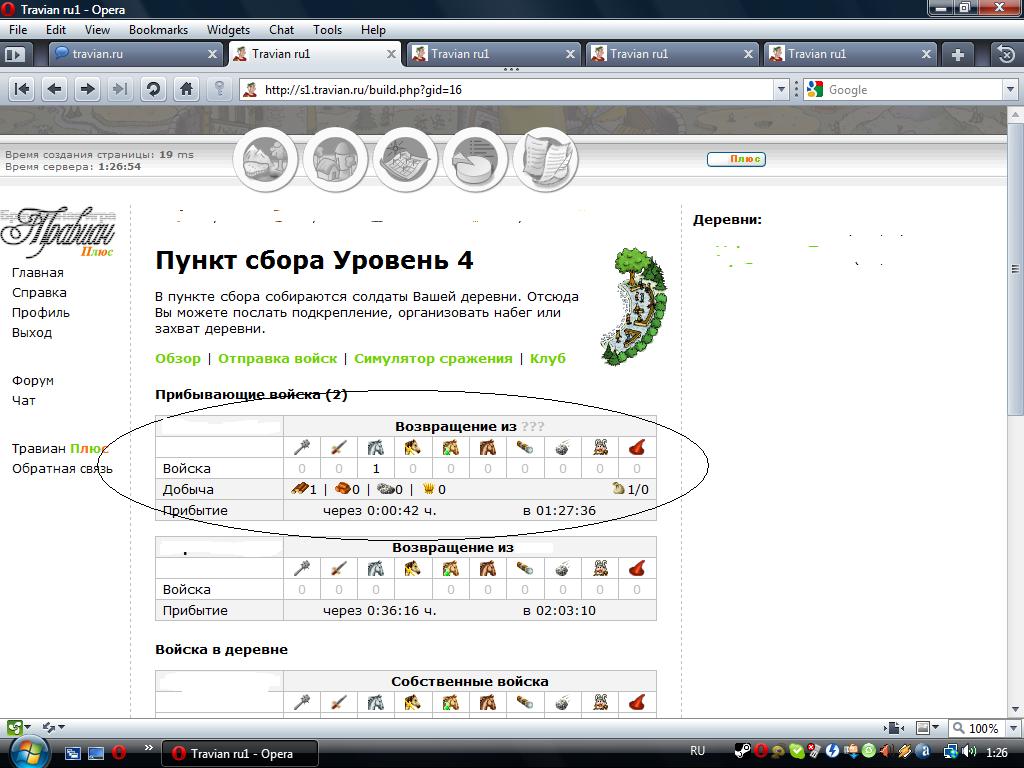
Task: Click the Travian logo image
Action: click(x=58, y=232)
